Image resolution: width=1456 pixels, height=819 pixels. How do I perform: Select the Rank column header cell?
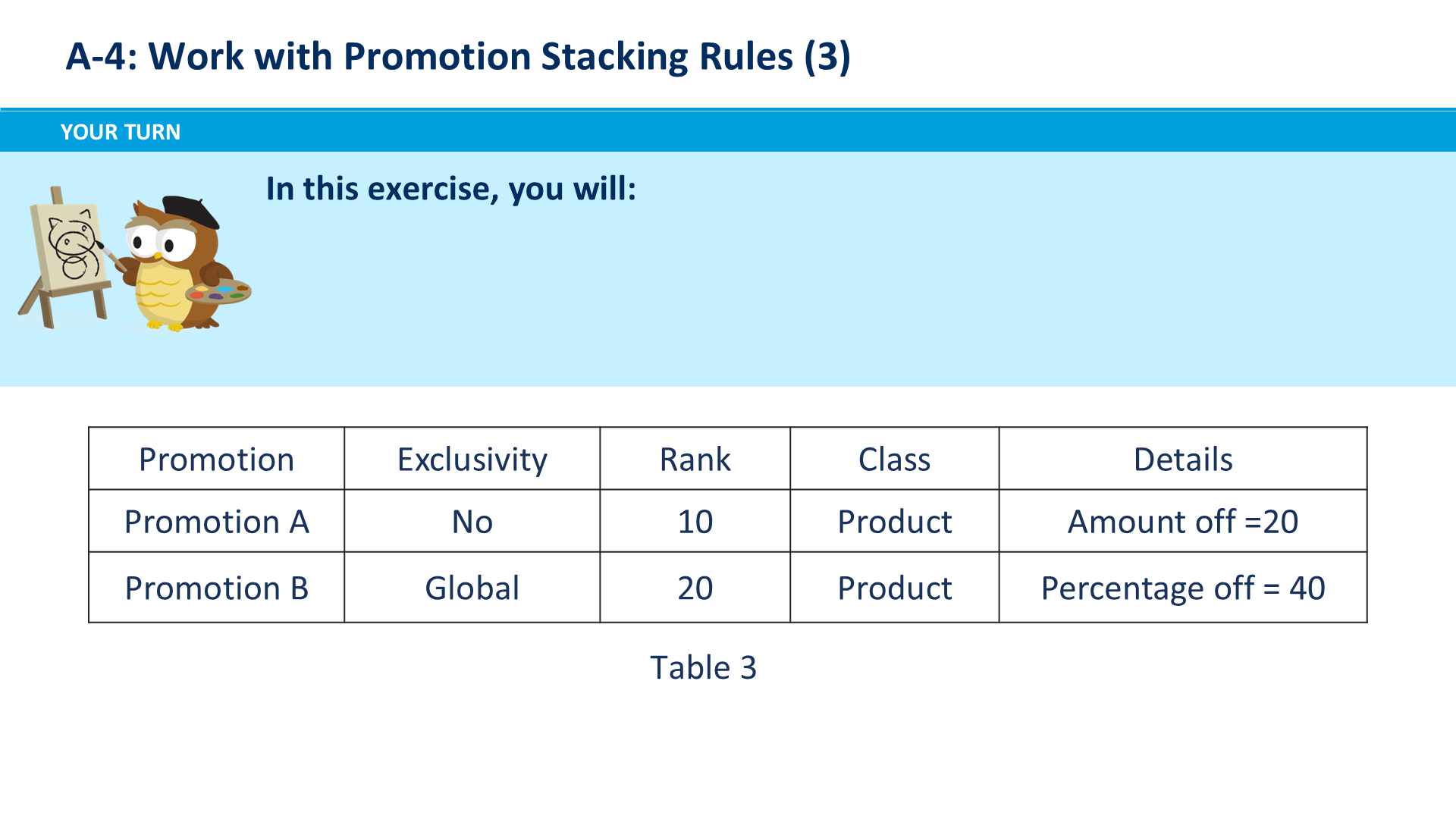click(695, 459)
